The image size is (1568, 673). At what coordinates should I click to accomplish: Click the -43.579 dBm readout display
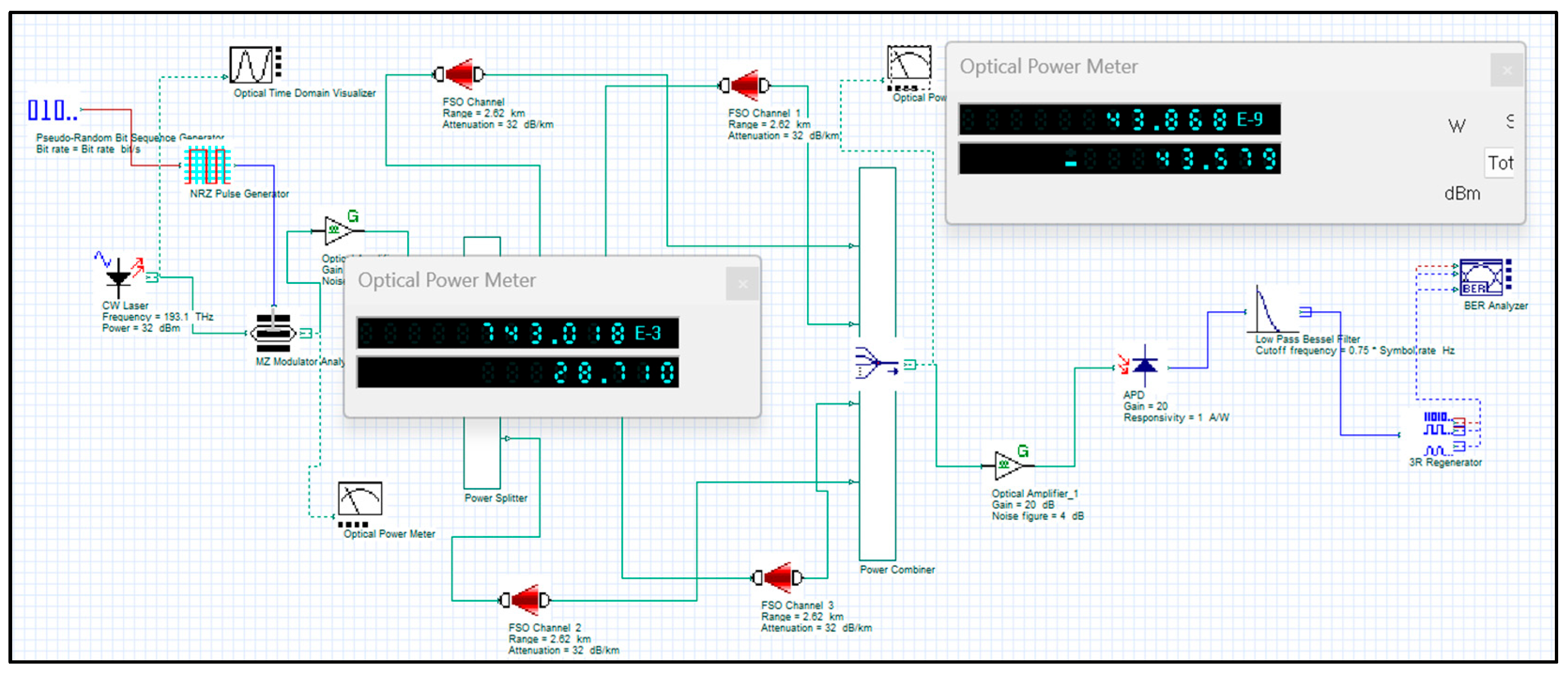(1119, 158)
